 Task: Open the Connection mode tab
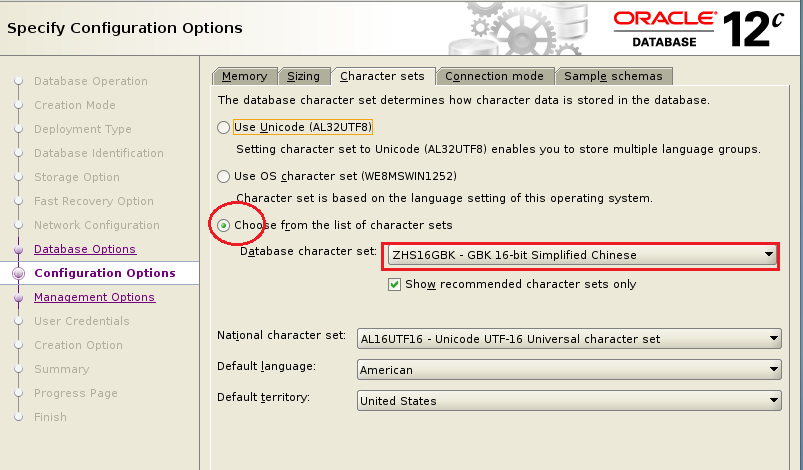pos(495,76)
